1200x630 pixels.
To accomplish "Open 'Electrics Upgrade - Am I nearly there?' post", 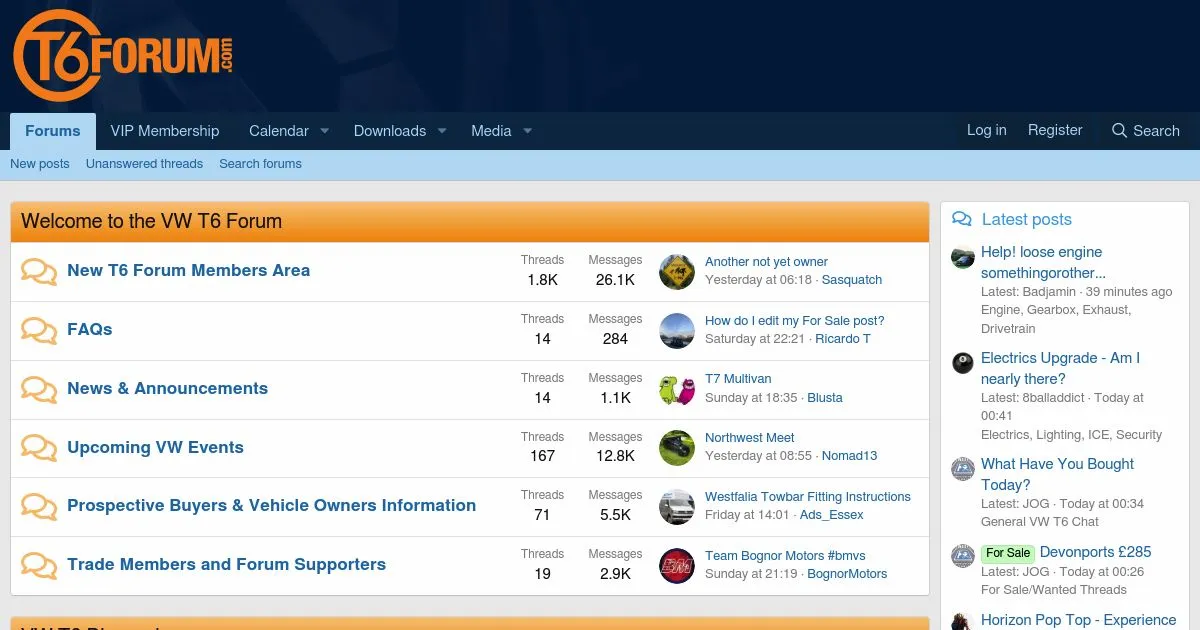I will click(x=1060, y=368).
